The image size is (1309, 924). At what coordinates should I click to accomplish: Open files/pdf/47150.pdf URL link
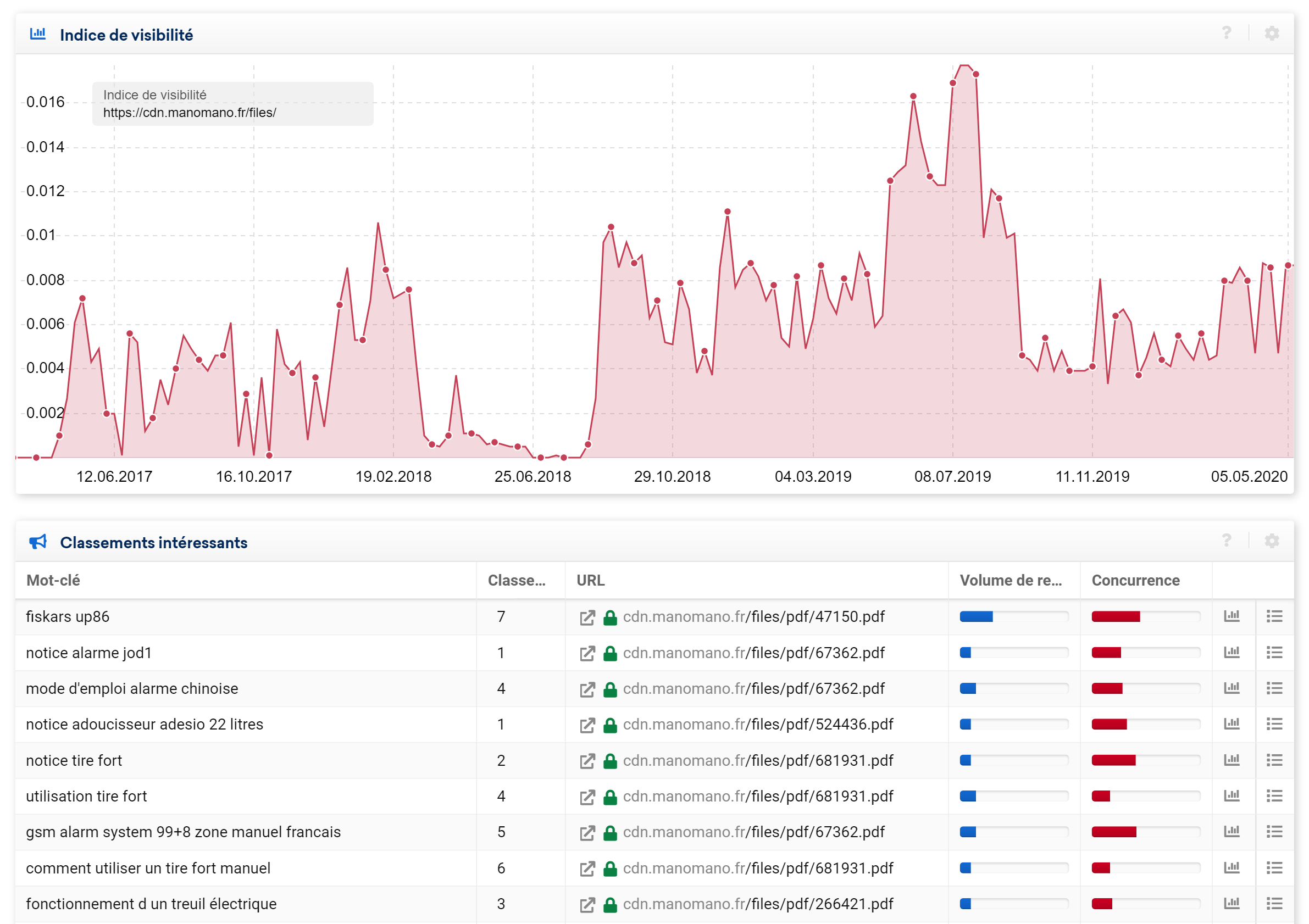(754, 617)
